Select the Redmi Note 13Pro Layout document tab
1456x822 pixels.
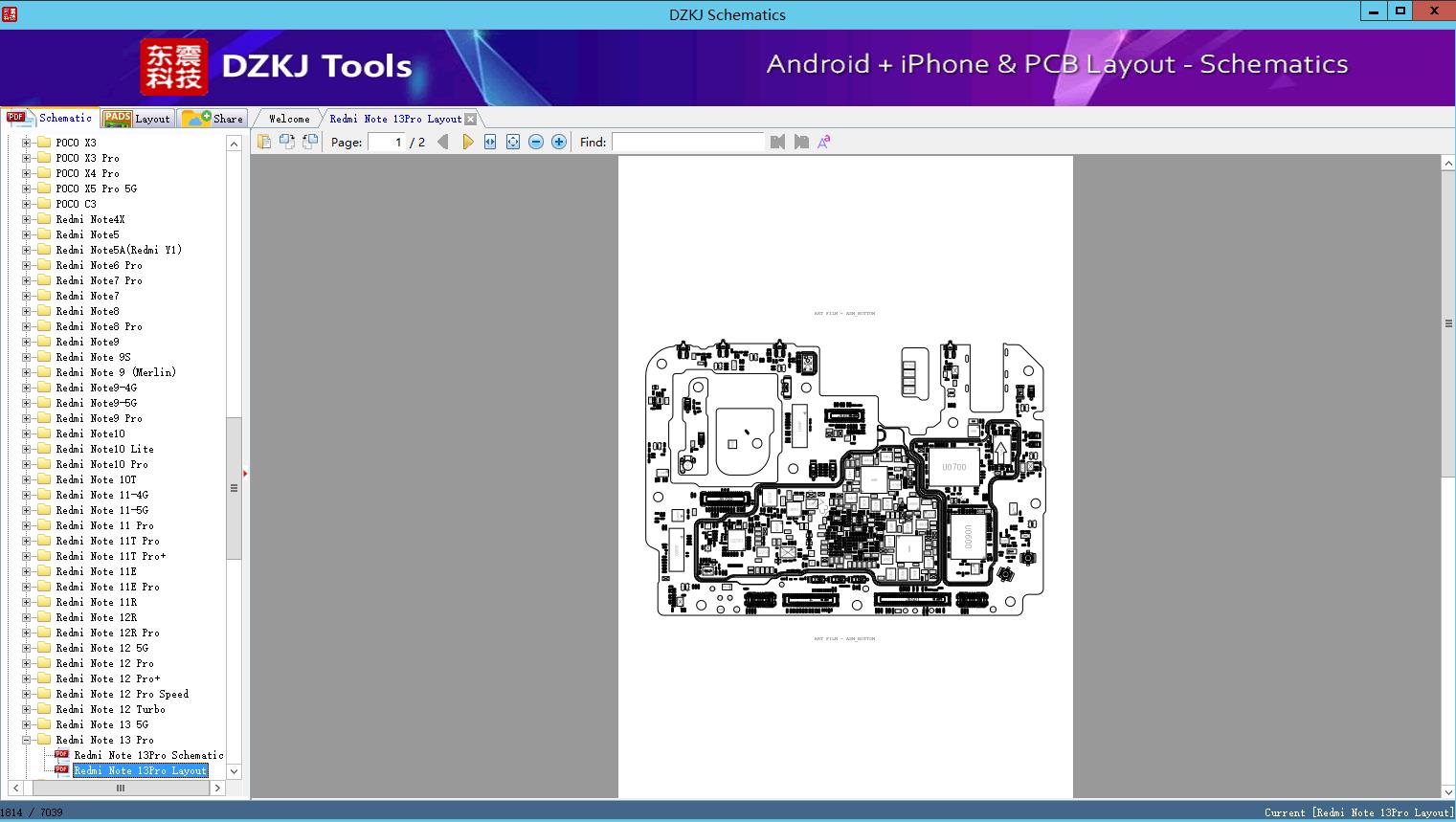[395, 119]
